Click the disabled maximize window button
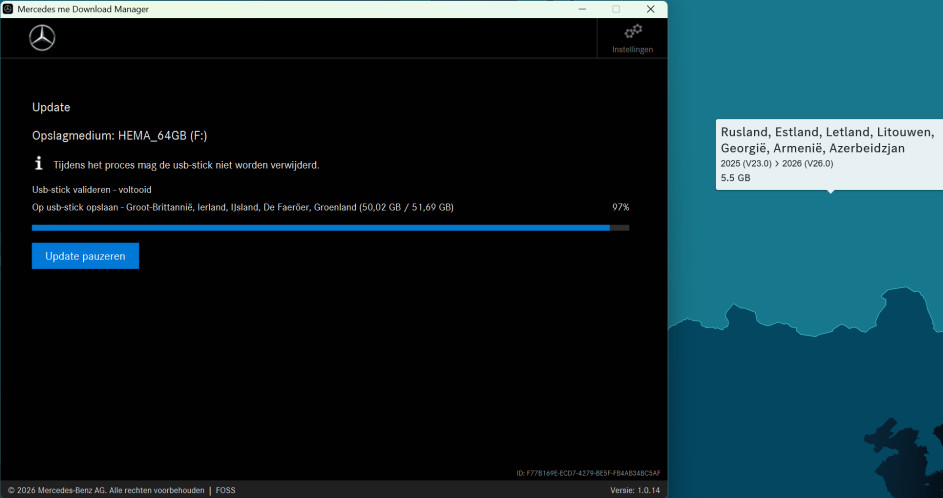The image size is (943, 498). coord(616,9)
